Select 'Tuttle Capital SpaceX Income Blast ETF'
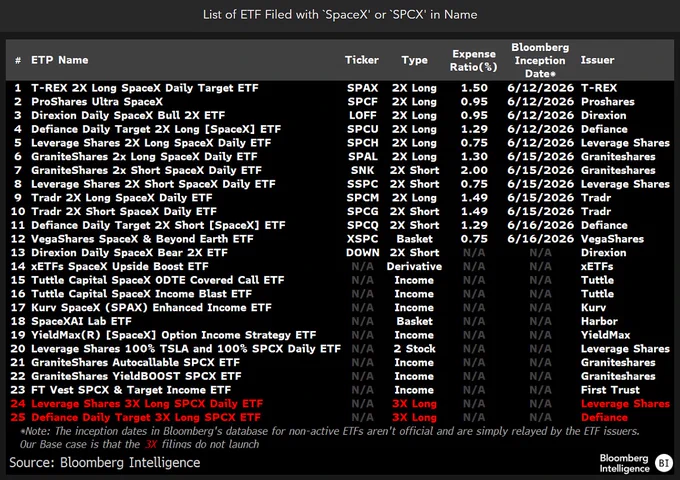Screen dimensions: 680x480 [141, 294]
